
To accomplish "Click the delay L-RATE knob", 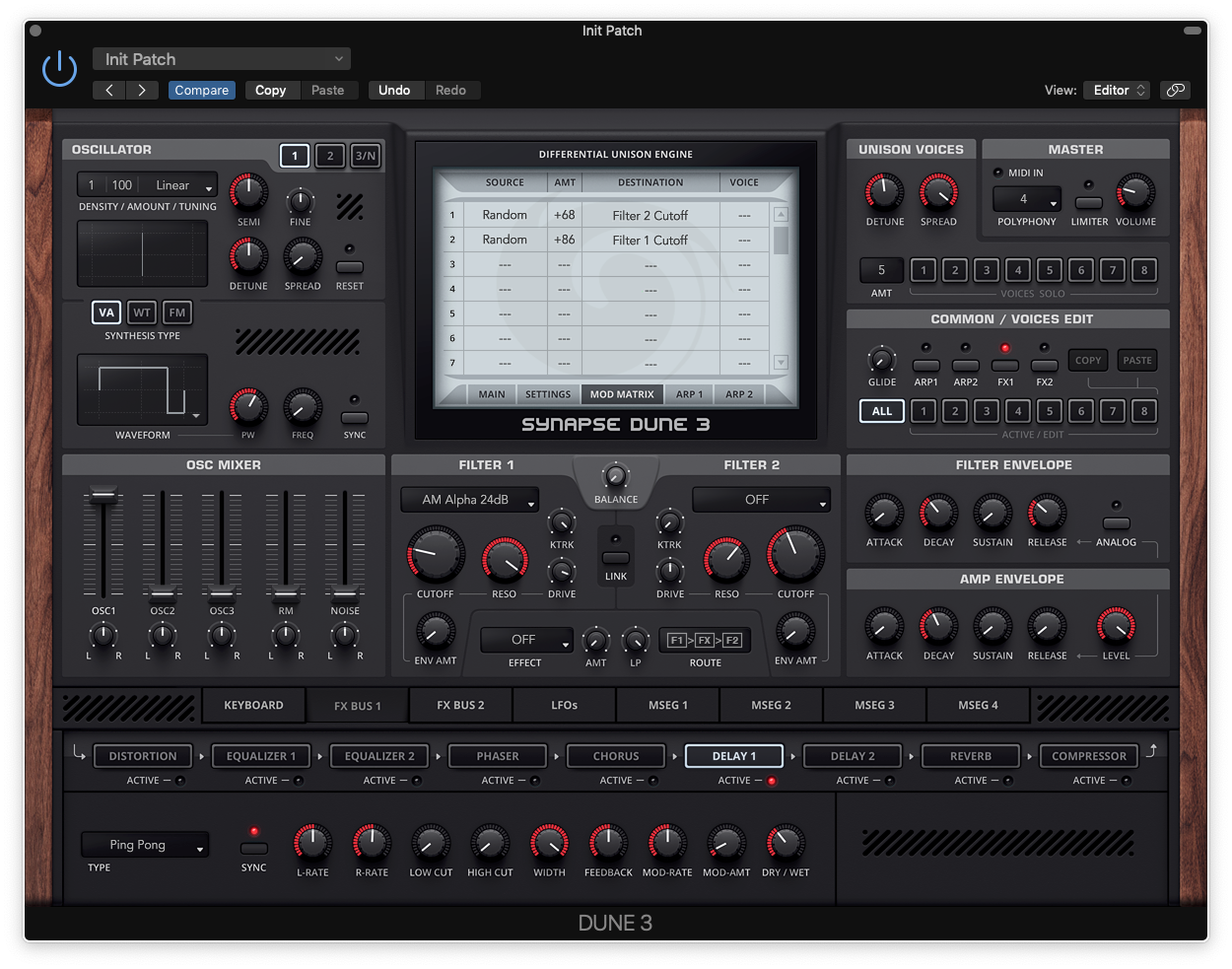I will (312, 844).
